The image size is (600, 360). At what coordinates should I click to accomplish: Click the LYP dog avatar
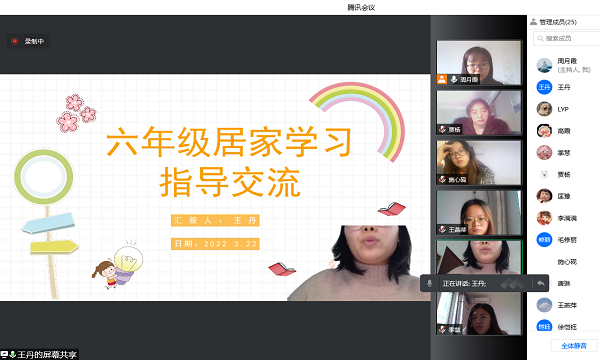(x=544, y=109)
